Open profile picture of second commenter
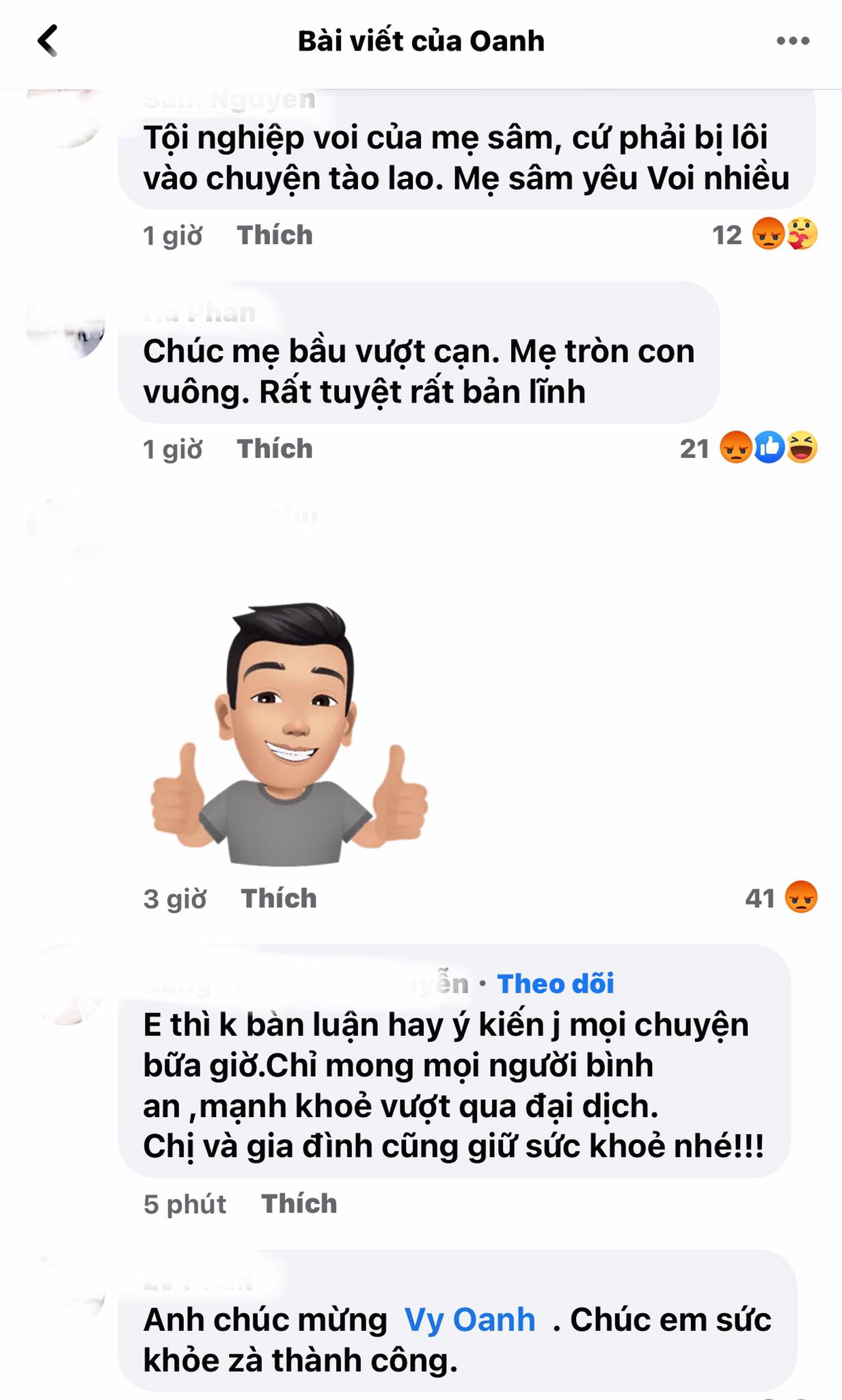Screen dimensions: 842x1400 click(66, 321)
